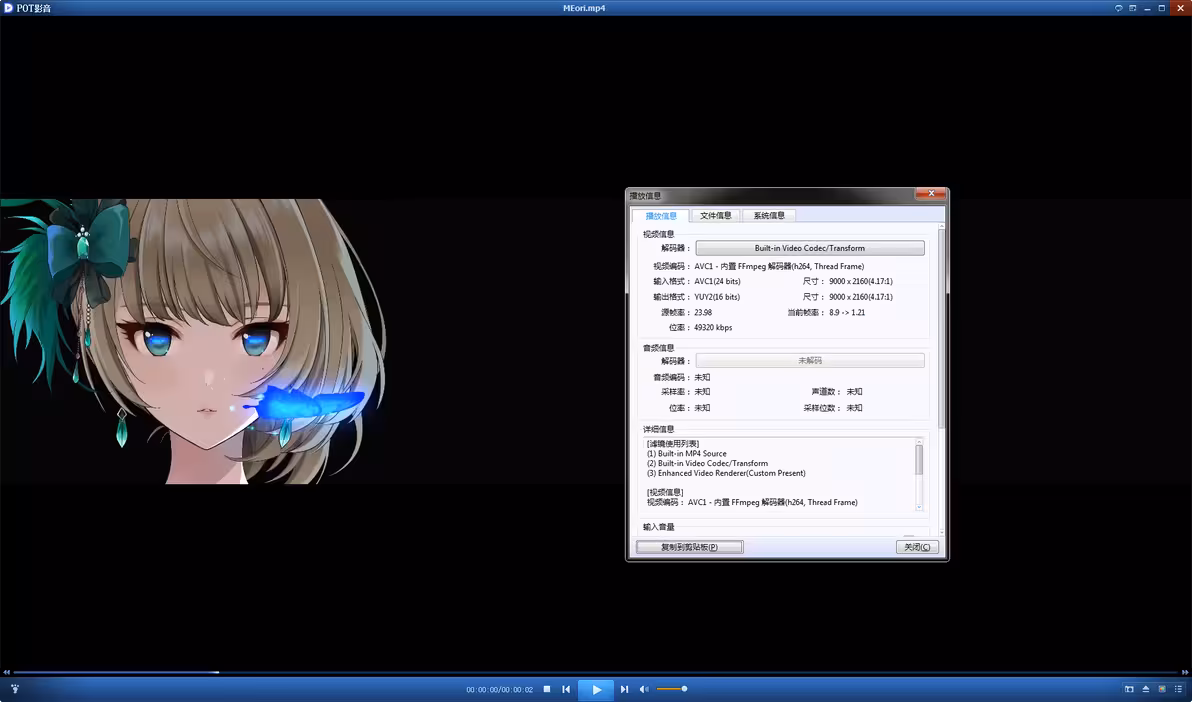
Task: Toggle compact window mode icon in title bar
Action: coord(1133,8)
